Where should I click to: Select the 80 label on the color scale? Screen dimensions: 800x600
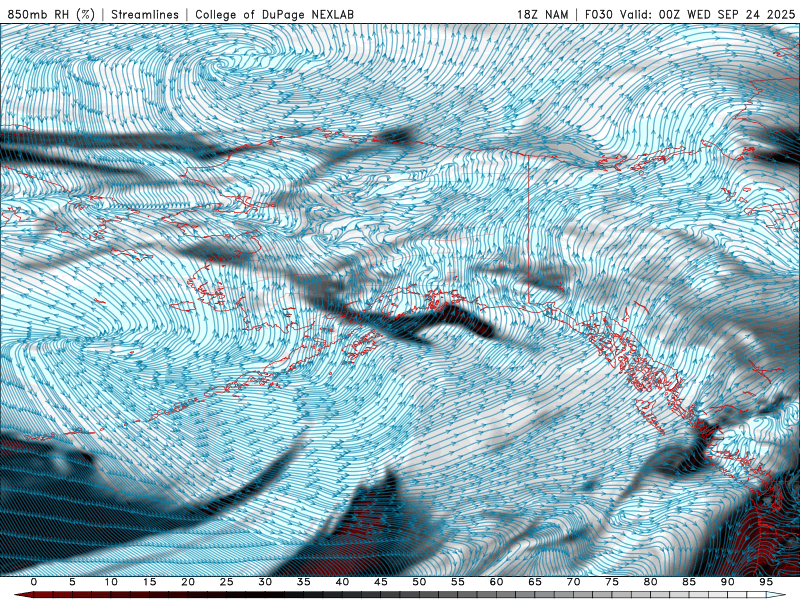click(x=650, y=582)
